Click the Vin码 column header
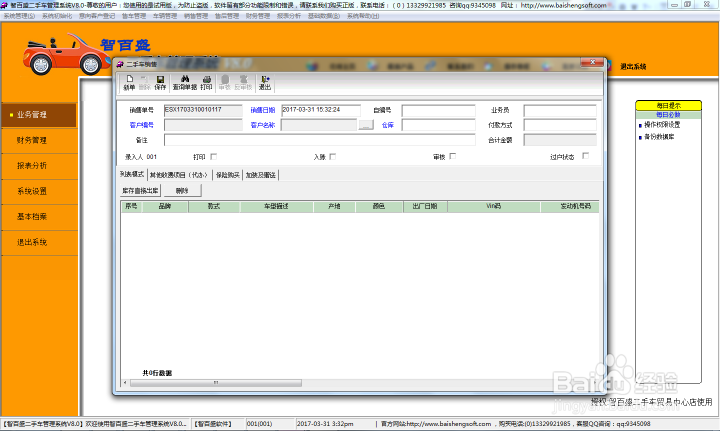The image size is (720, 431). (494, 207)
